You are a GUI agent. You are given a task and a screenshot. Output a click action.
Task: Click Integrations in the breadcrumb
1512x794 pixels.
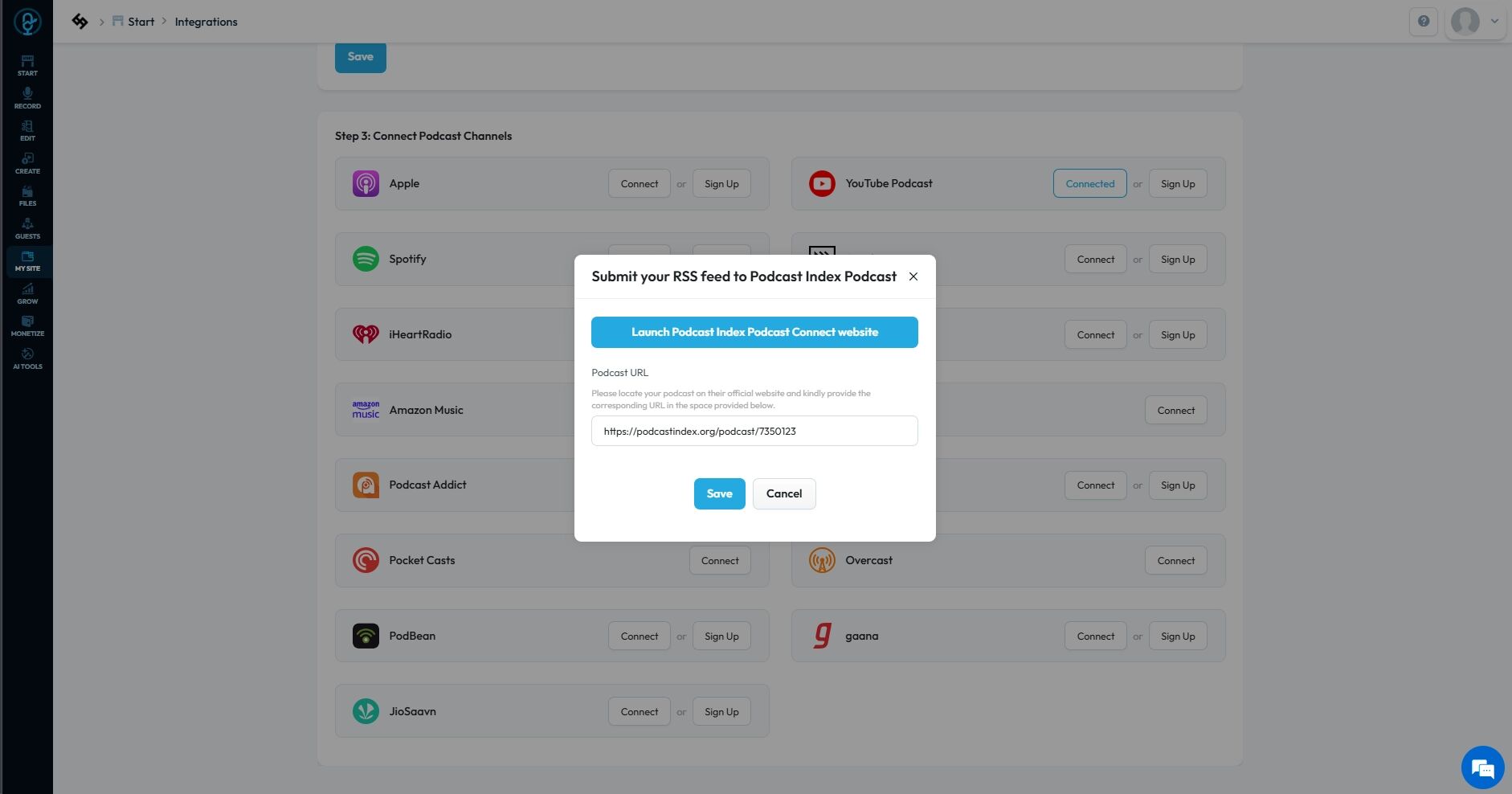[x=206, y=22]
